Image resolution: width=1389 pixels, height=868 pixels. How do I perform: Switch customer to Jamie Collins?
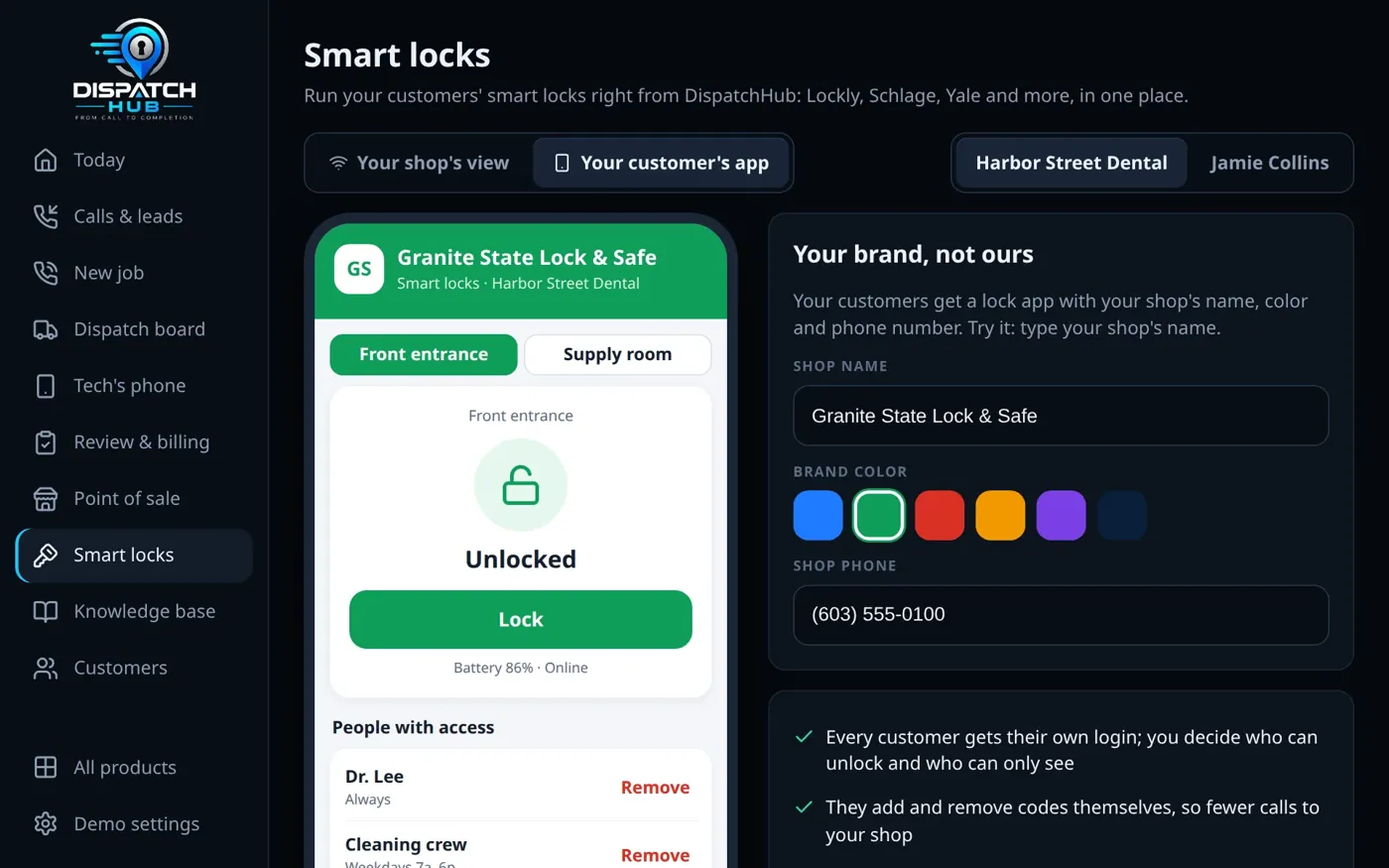1269,163
